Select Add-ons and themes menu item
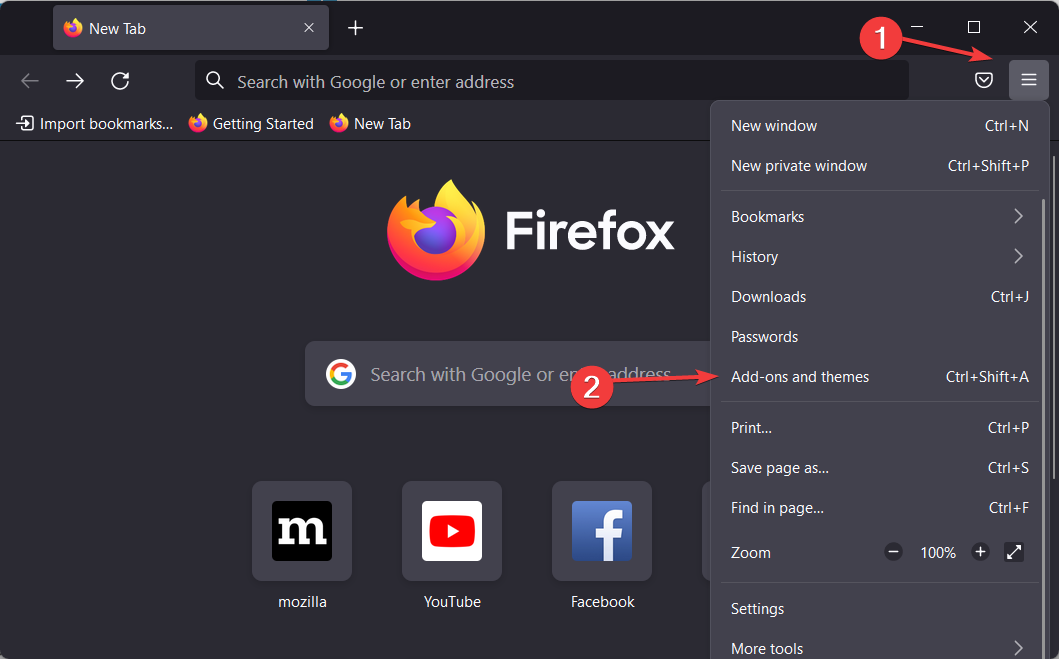 click(x=879, y=377)
